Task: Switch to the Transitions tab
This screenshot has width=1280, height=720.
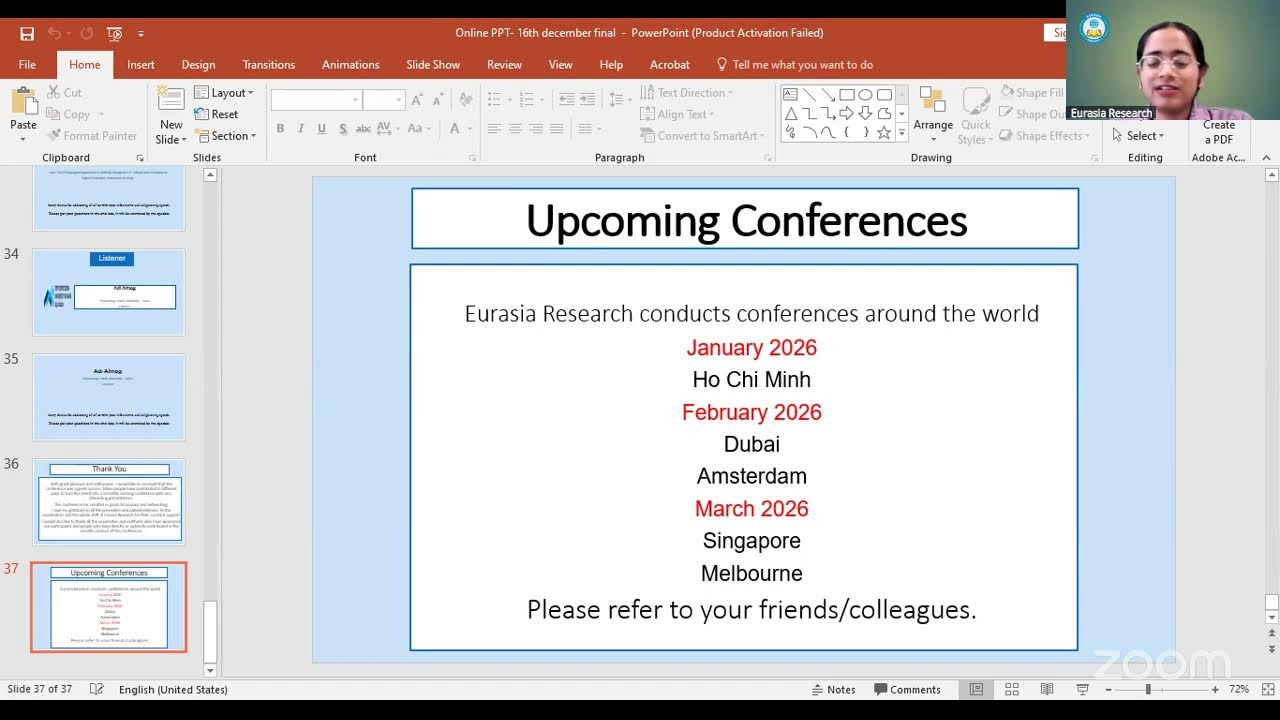Action: [269, 64]
